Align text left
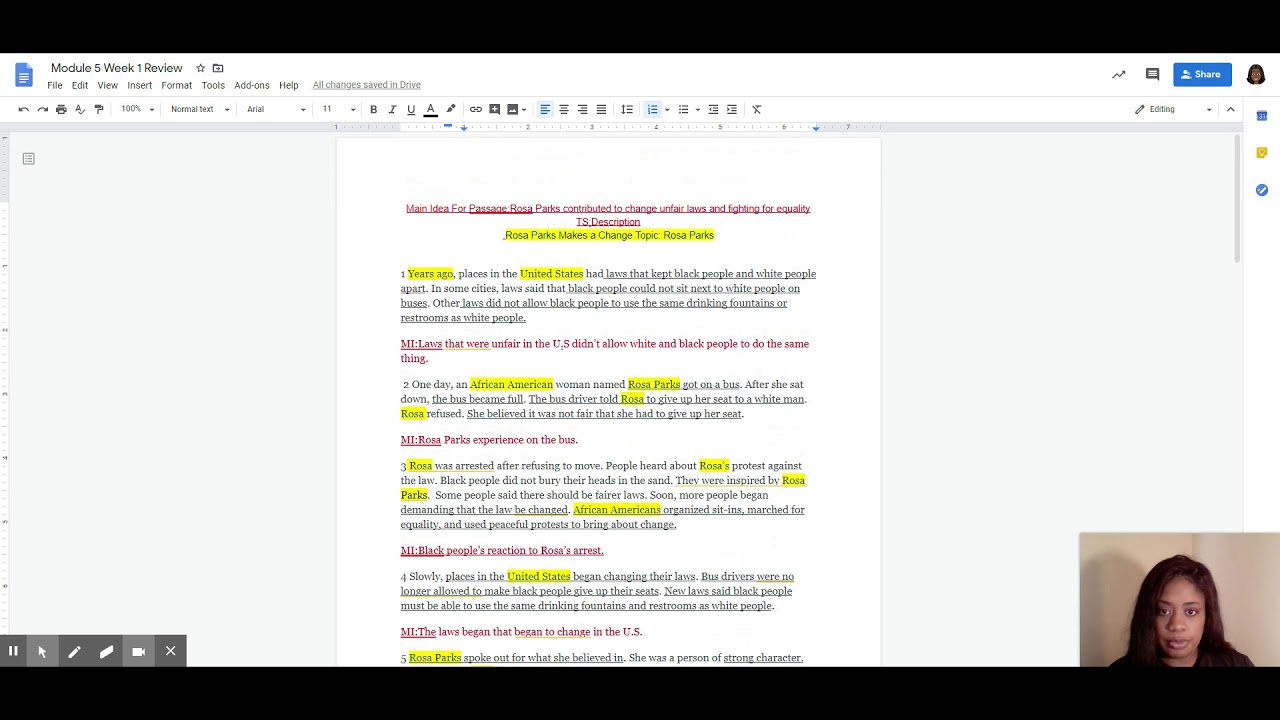Screen dimensions: 1280x720 point(545,109)
